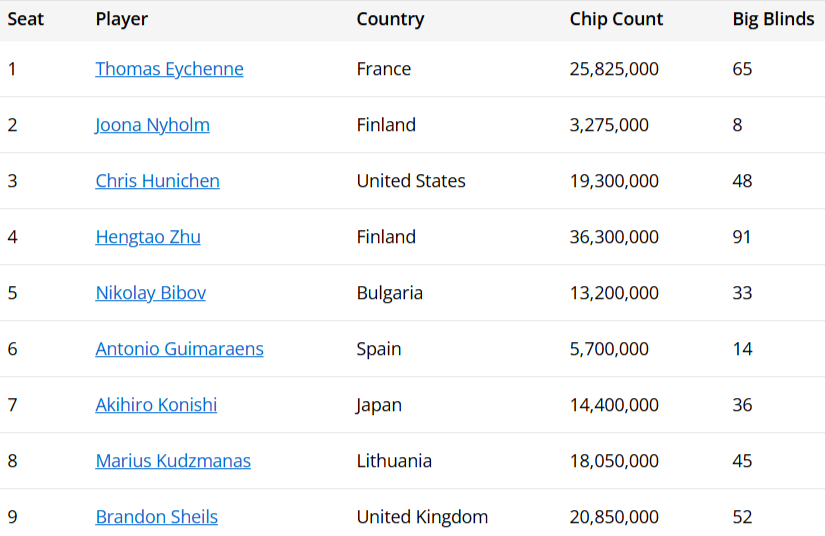
Task: Open Thomas Eychenne's player profile link
Action: coord(169,69)
